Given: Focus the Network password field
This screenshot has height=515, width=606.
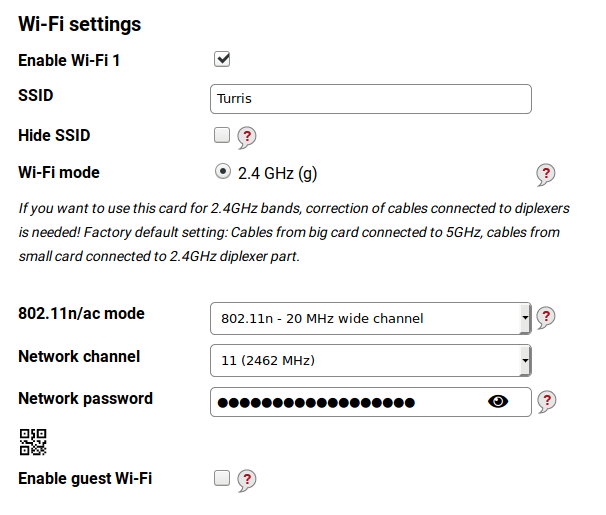Looking at the screenshot, I should tap(371, 402).
